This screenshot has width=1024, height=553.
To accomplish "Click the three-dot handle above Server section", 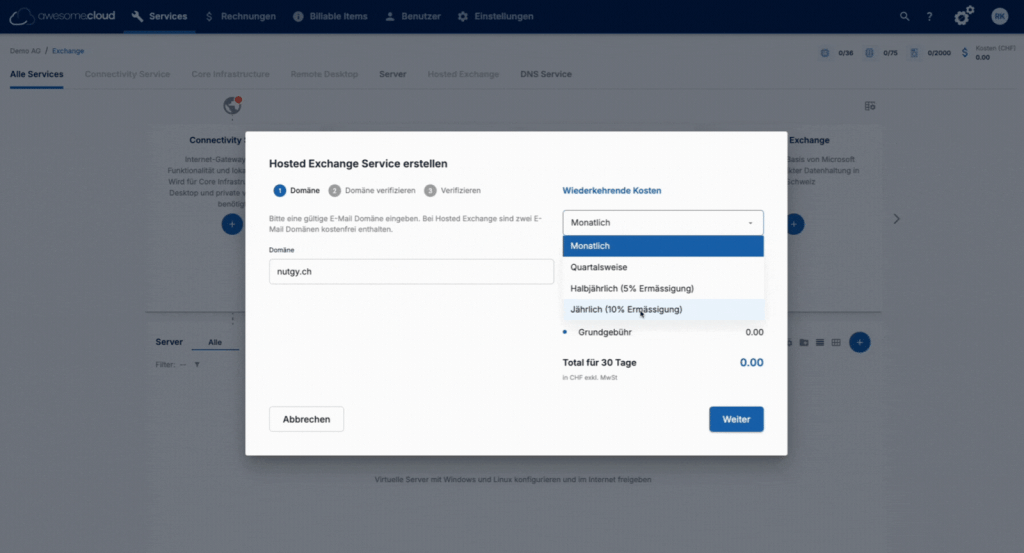I will pyautogui.click(x=232, y=320).
